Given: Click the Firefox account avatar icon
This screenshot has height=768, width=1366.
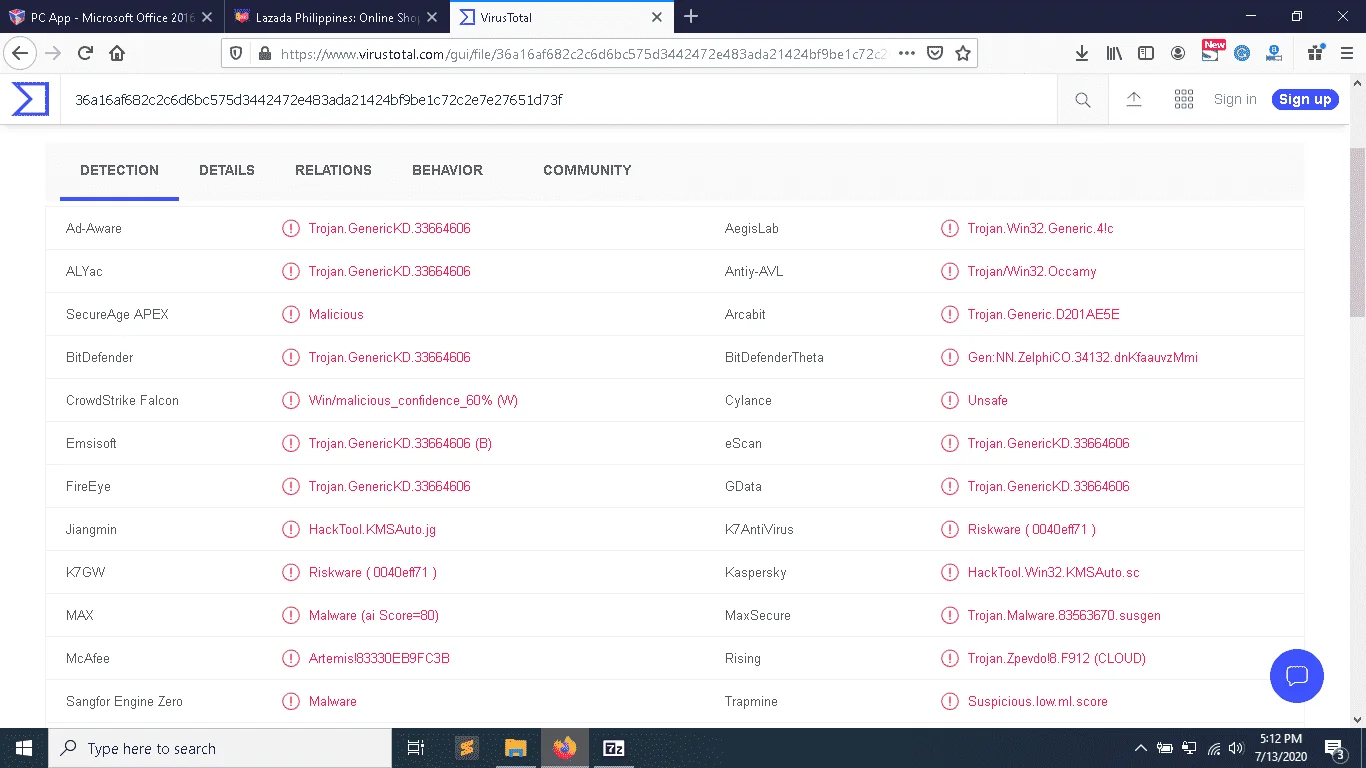Looking at the screenshot, I should pyautogui.click(x=1178, y=53).
